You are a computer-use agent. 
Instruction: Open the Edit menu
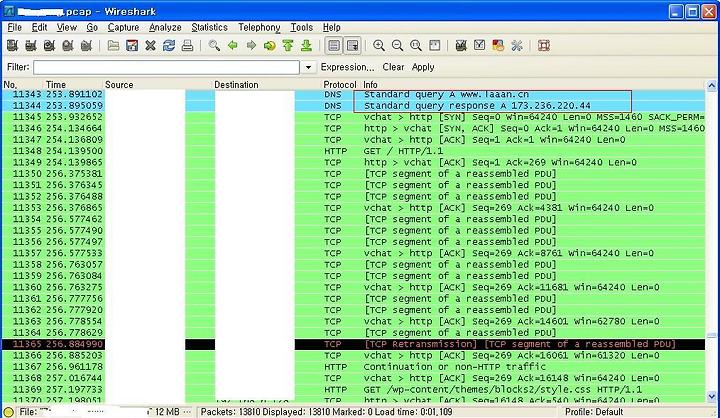[39, 28]
